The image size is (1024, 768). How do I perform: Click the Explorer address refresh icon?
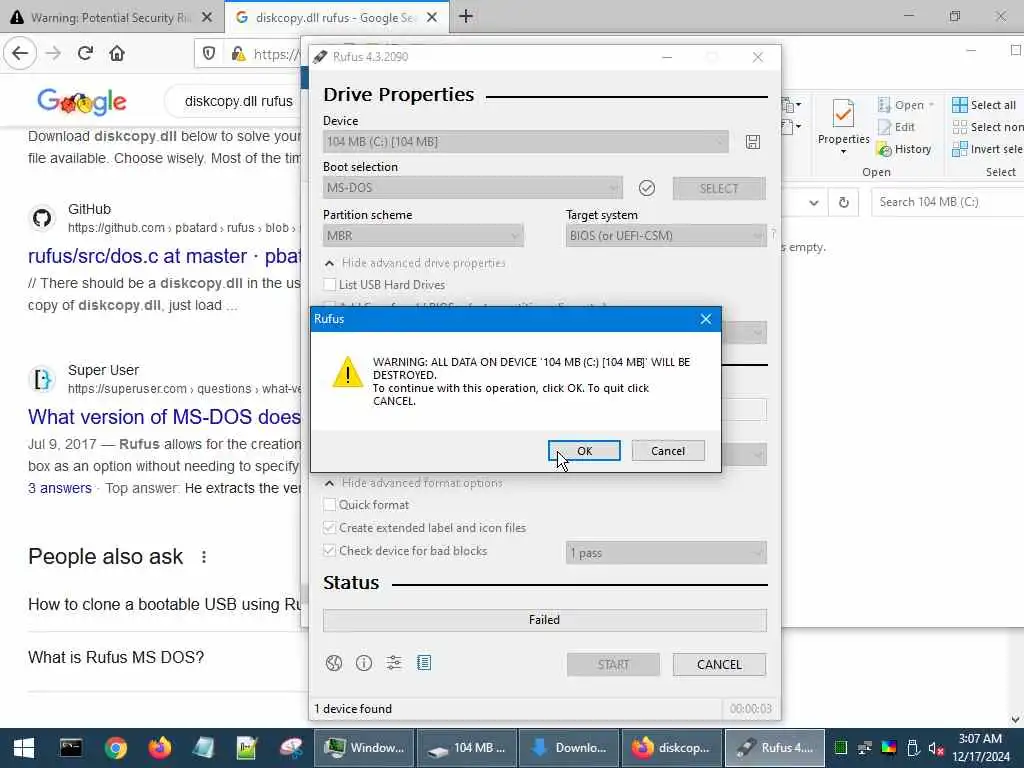tap(844, 202)
